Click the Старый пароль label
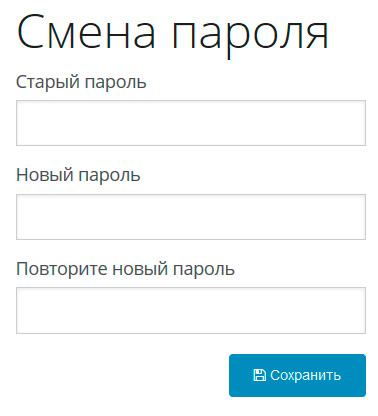The height and width of the screenshot is (416, 378). [x=81, y=82]
